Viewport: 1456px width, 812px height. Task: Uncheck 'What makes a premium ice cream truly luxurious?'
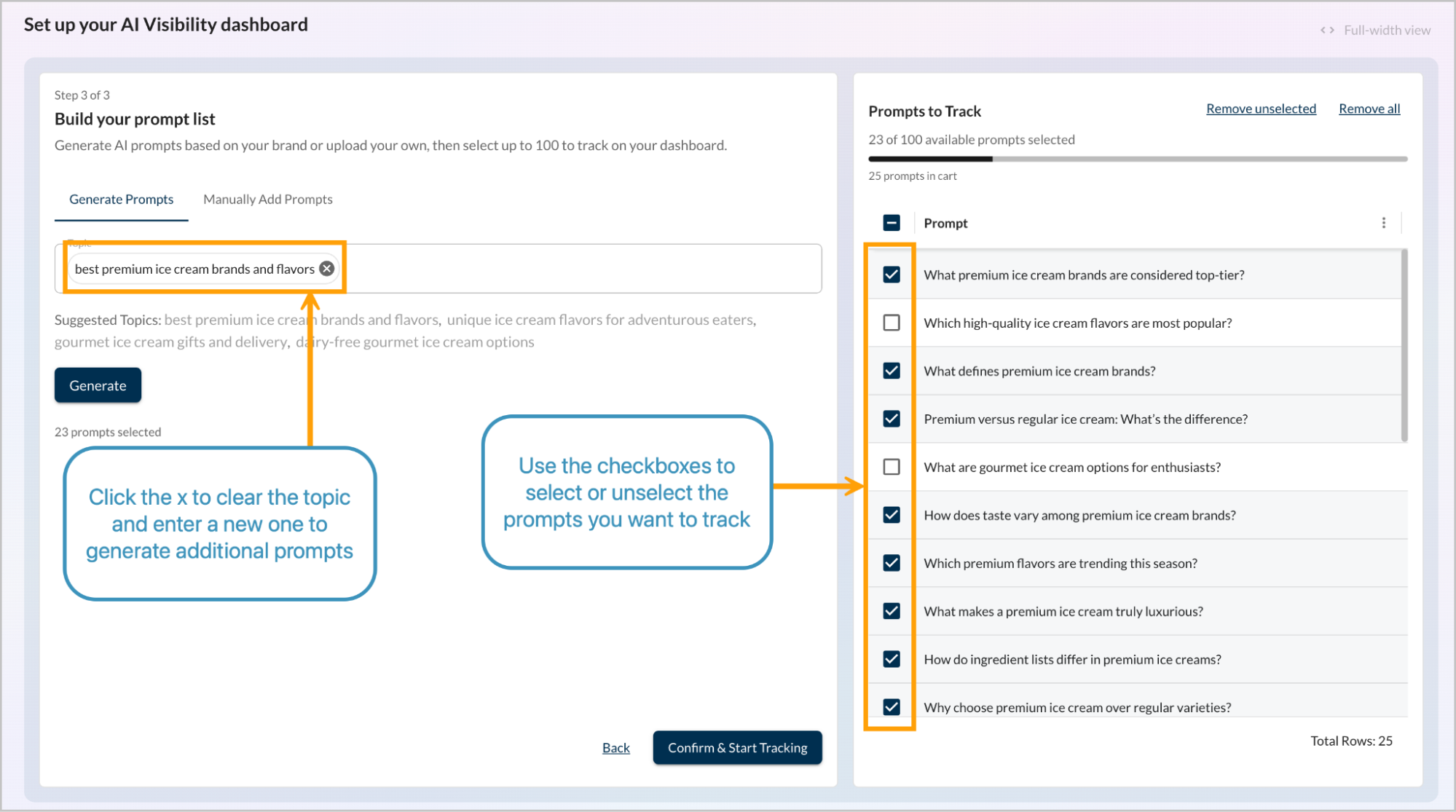[x=892, y=611]
